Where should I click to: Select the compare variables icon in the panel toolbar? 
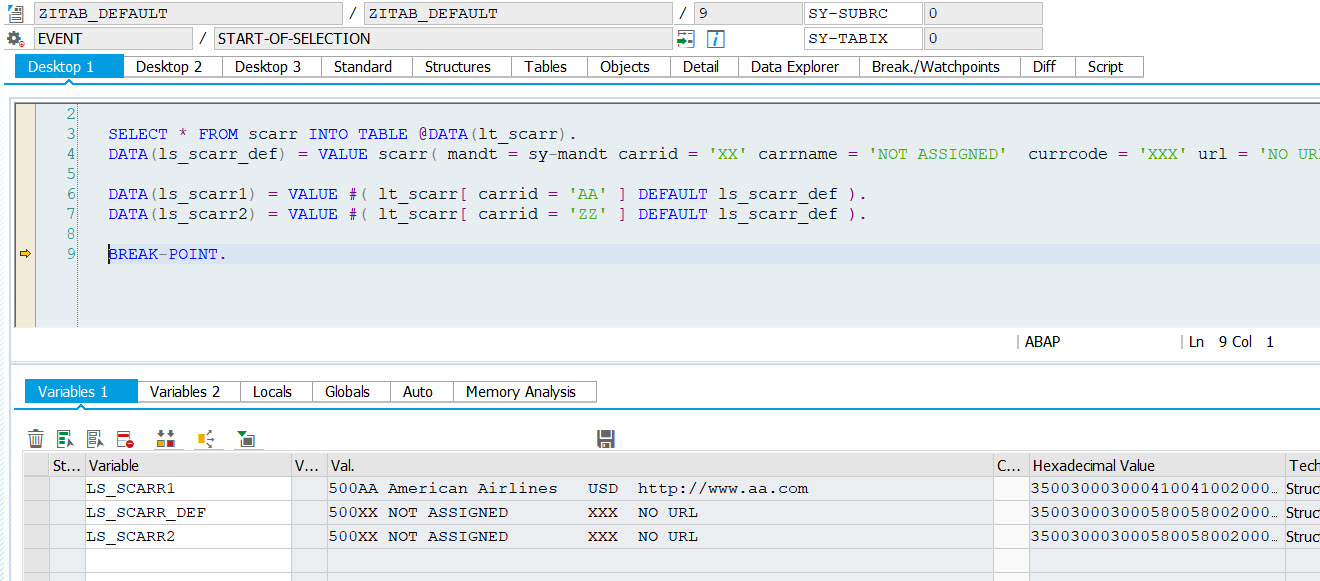coord(167,438)
